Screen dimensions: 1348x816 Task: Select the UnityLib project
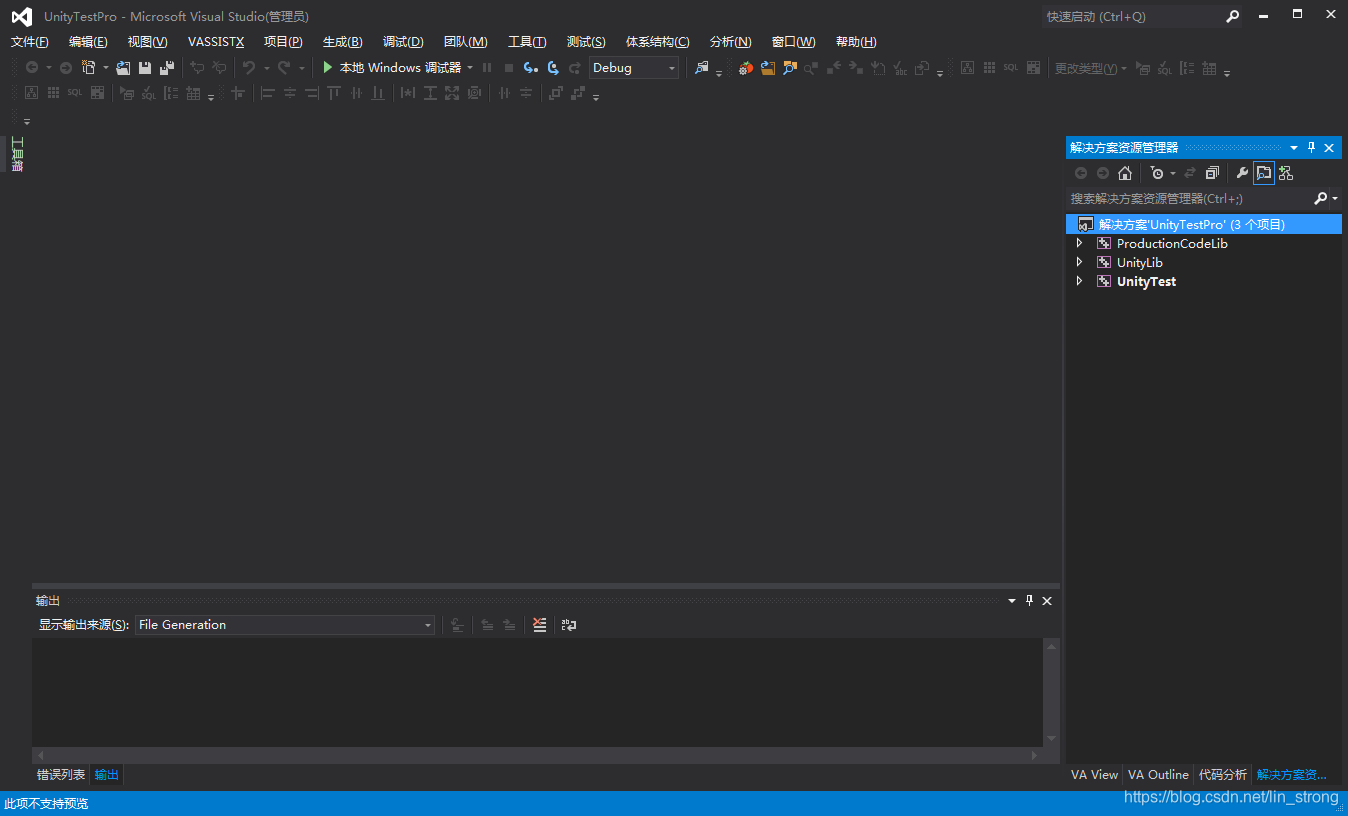pyautogui.click(x=1140, y=262)
